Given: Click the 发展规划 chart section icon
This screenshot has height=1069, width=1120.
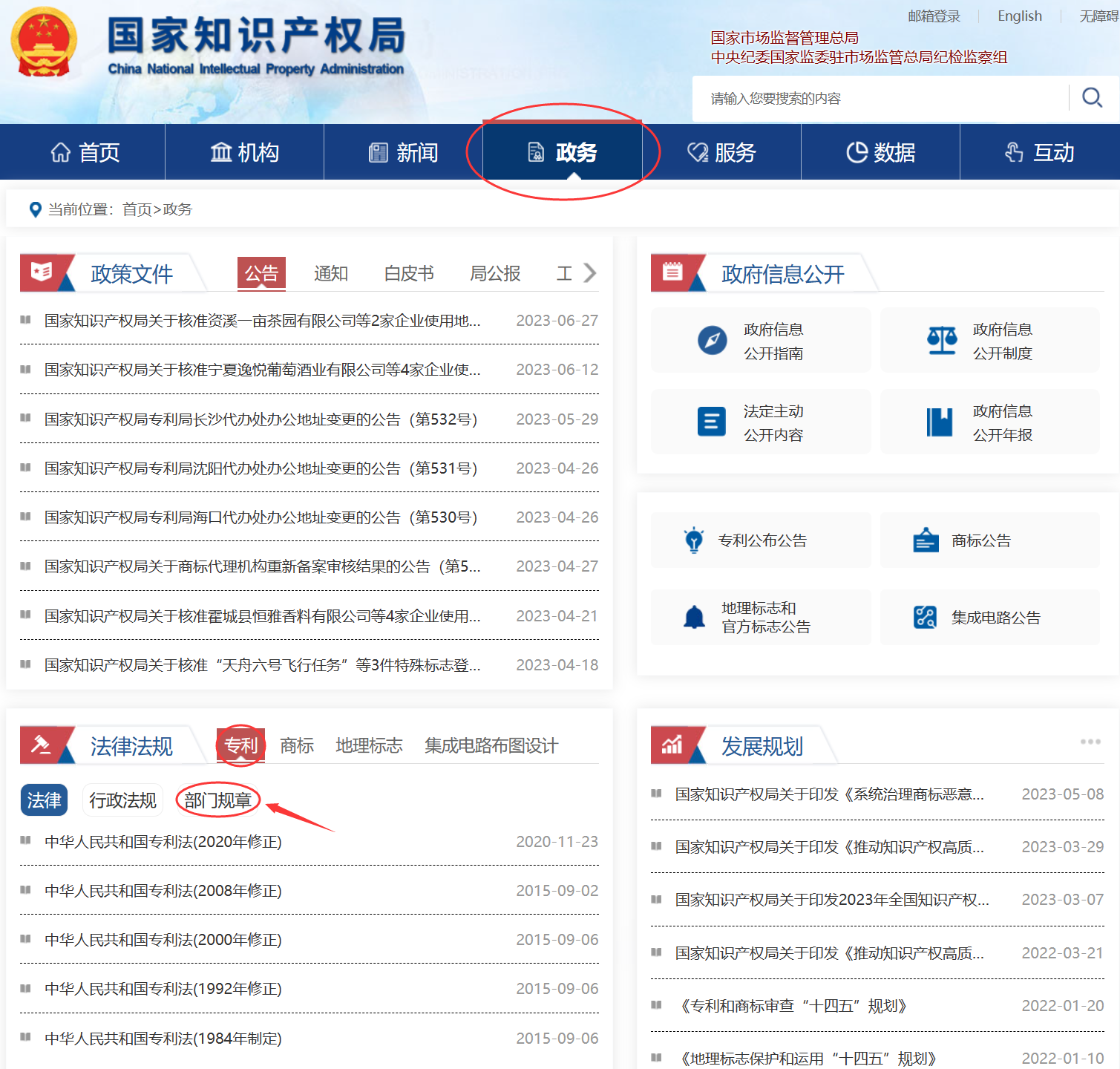Looking at the screenshot, I should point(672,745).
